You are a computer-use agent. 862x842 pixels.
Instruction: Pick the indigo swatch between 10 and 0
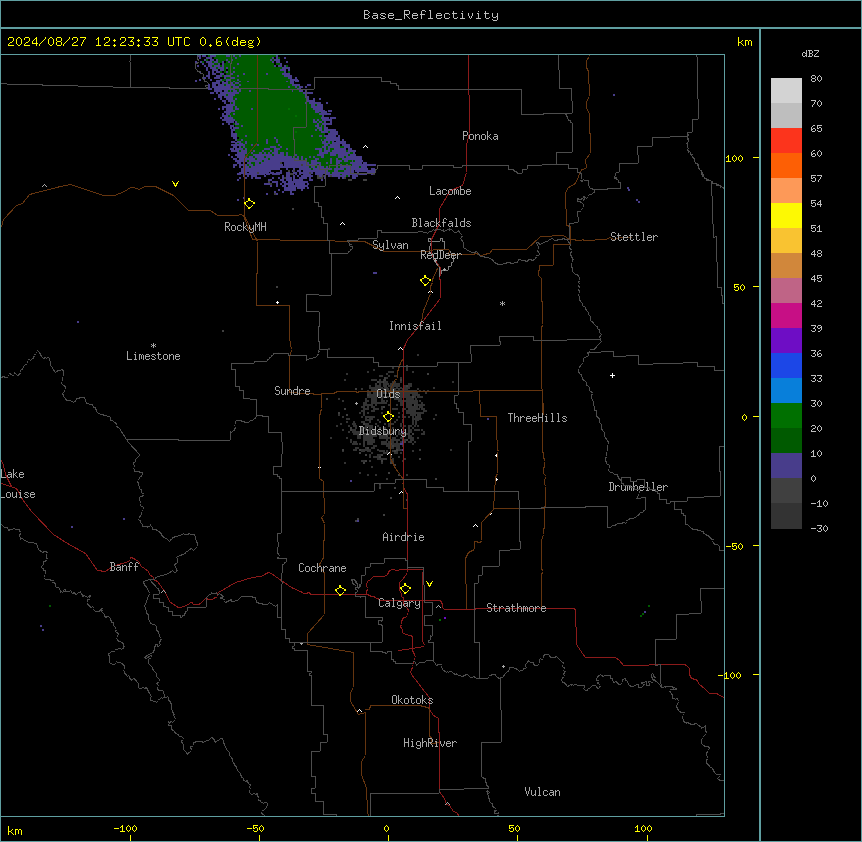click(786, 466)
